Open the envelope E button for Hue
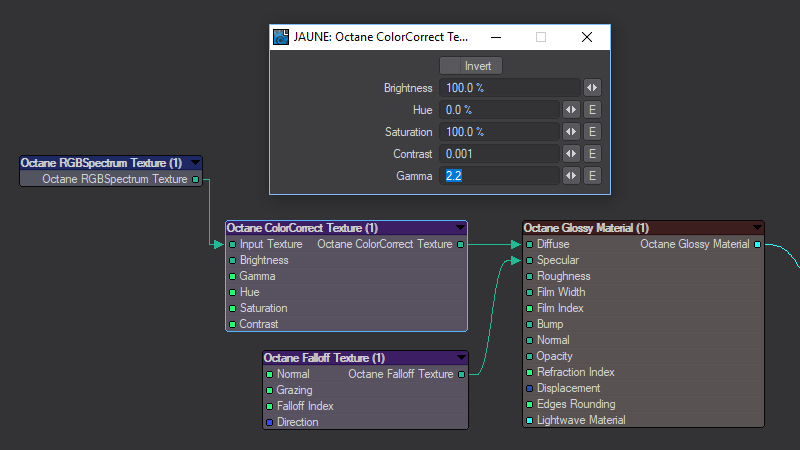Screen dimensions: 800x450 [592, 110]
